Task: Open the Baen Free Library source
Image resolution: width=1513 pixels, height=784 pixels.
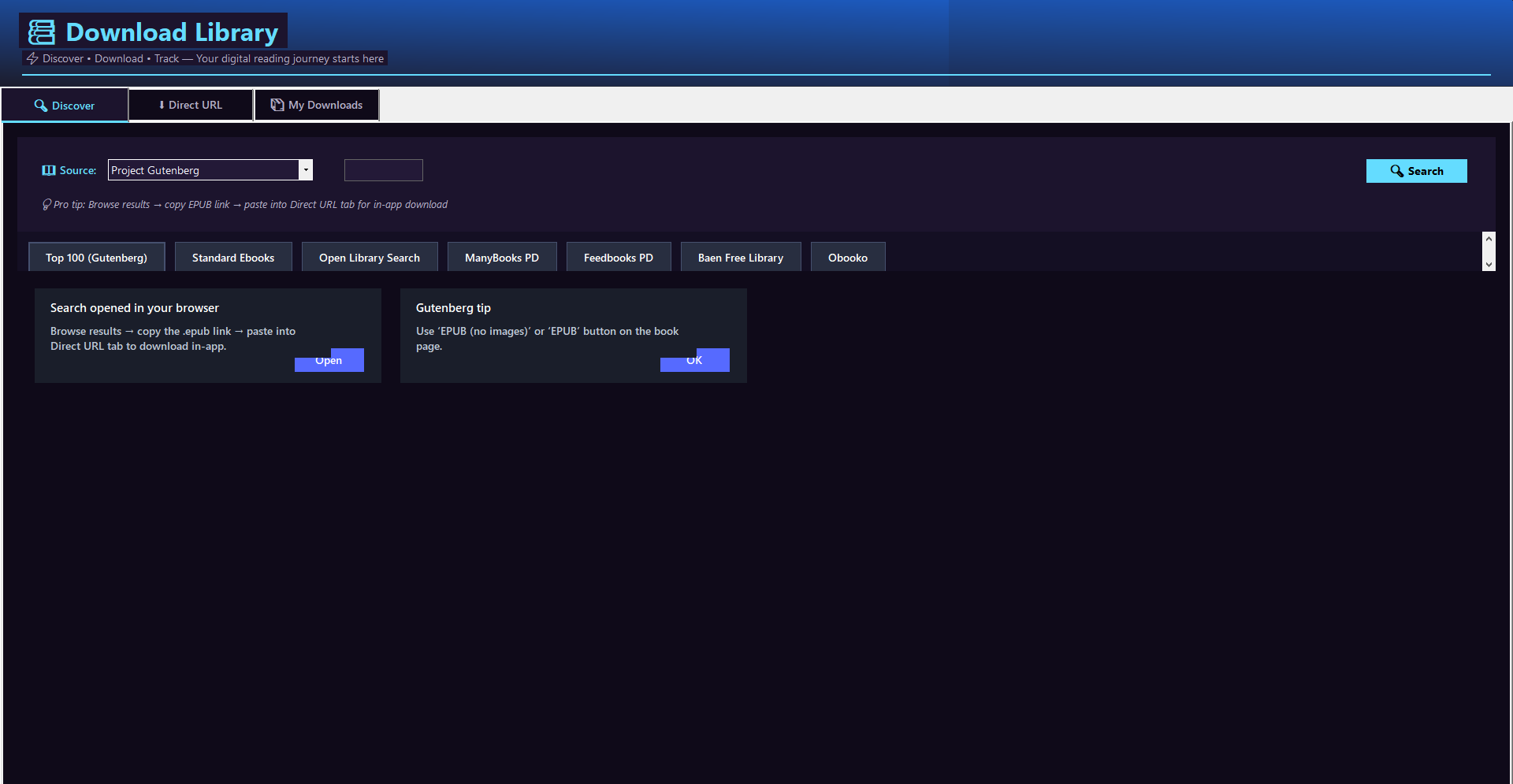Action: [x=740, y=257]
